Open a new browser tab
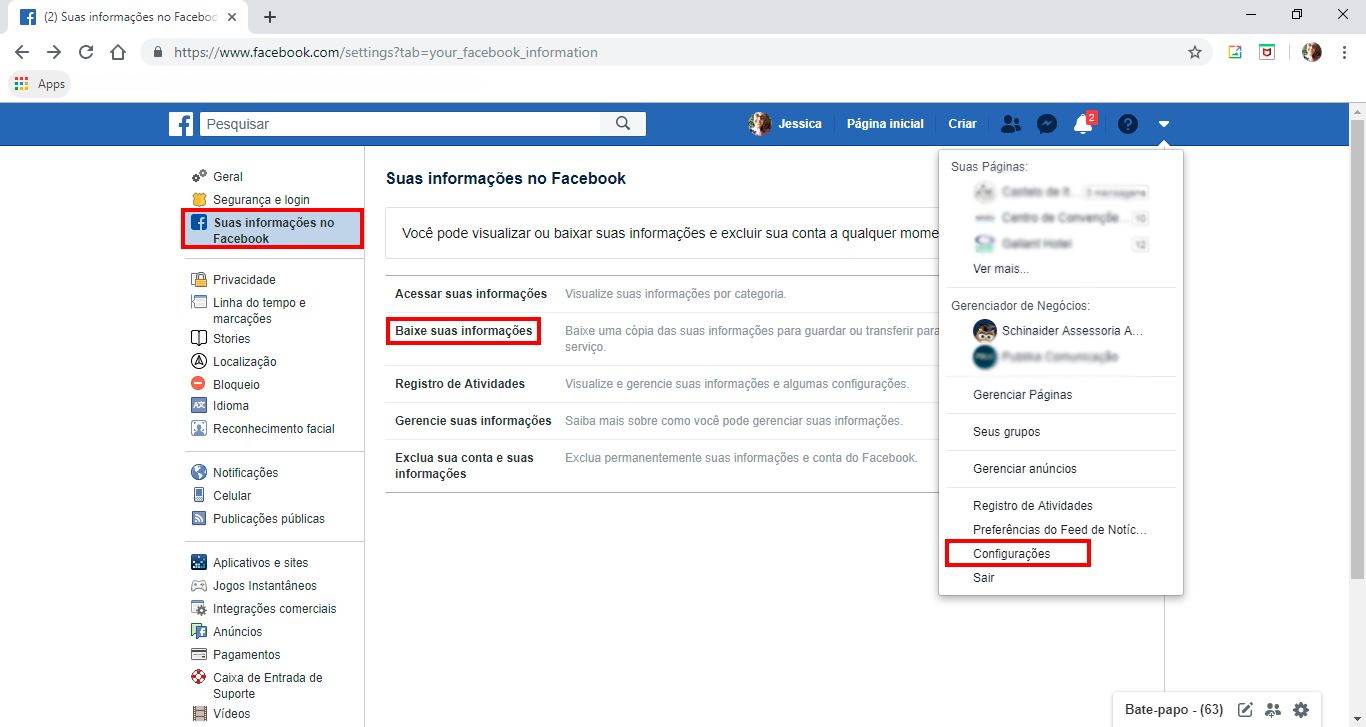The width and height of the screenshot is (1366, 727). (269, 17)
